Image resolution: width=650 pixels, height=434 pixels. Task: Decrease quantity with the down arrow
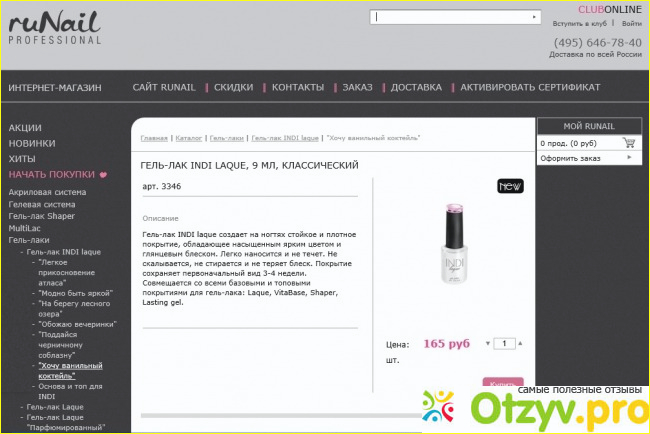point(488,343)
